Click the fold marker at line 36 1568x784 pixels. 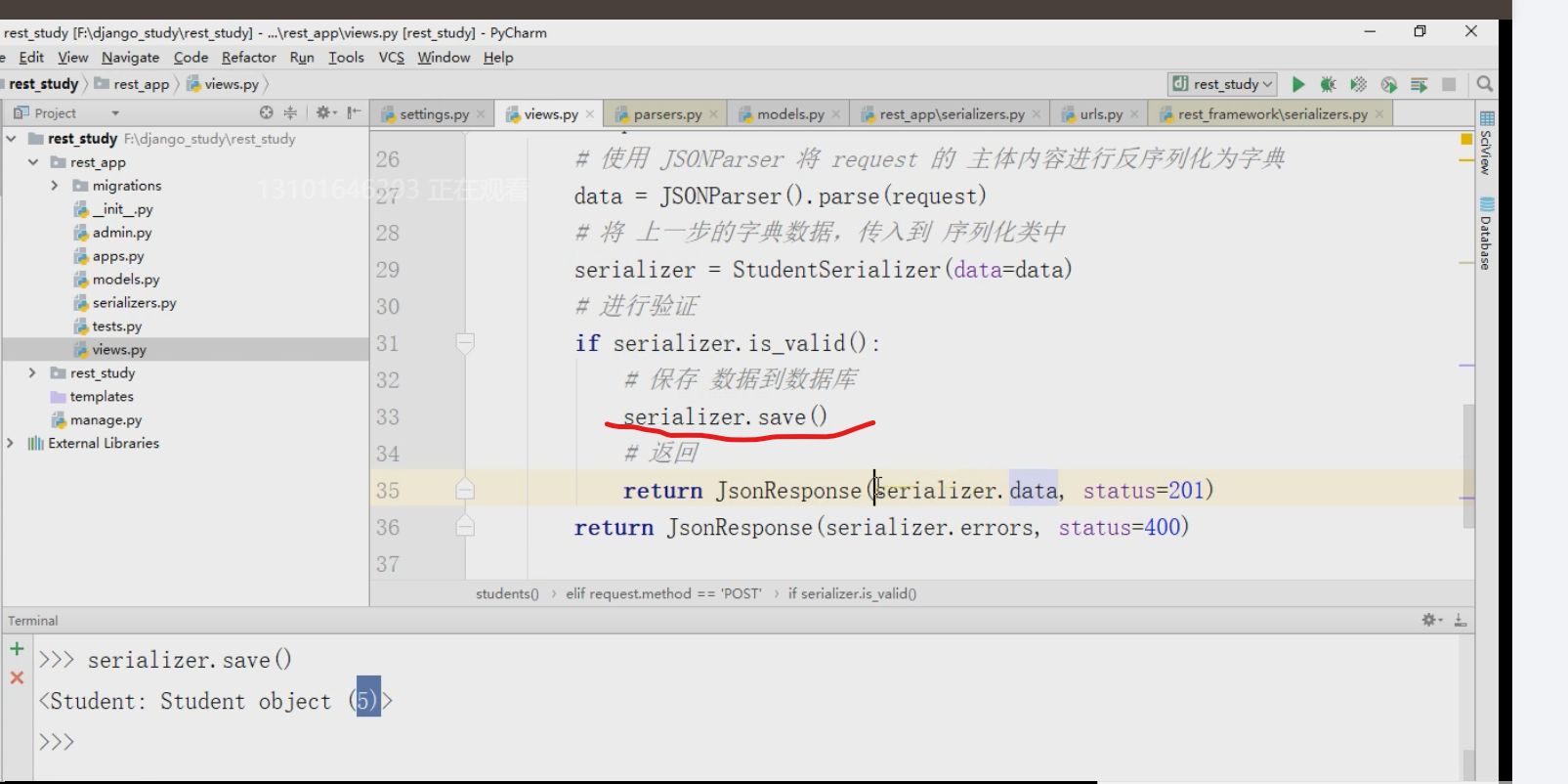click(x=465, y=527)
